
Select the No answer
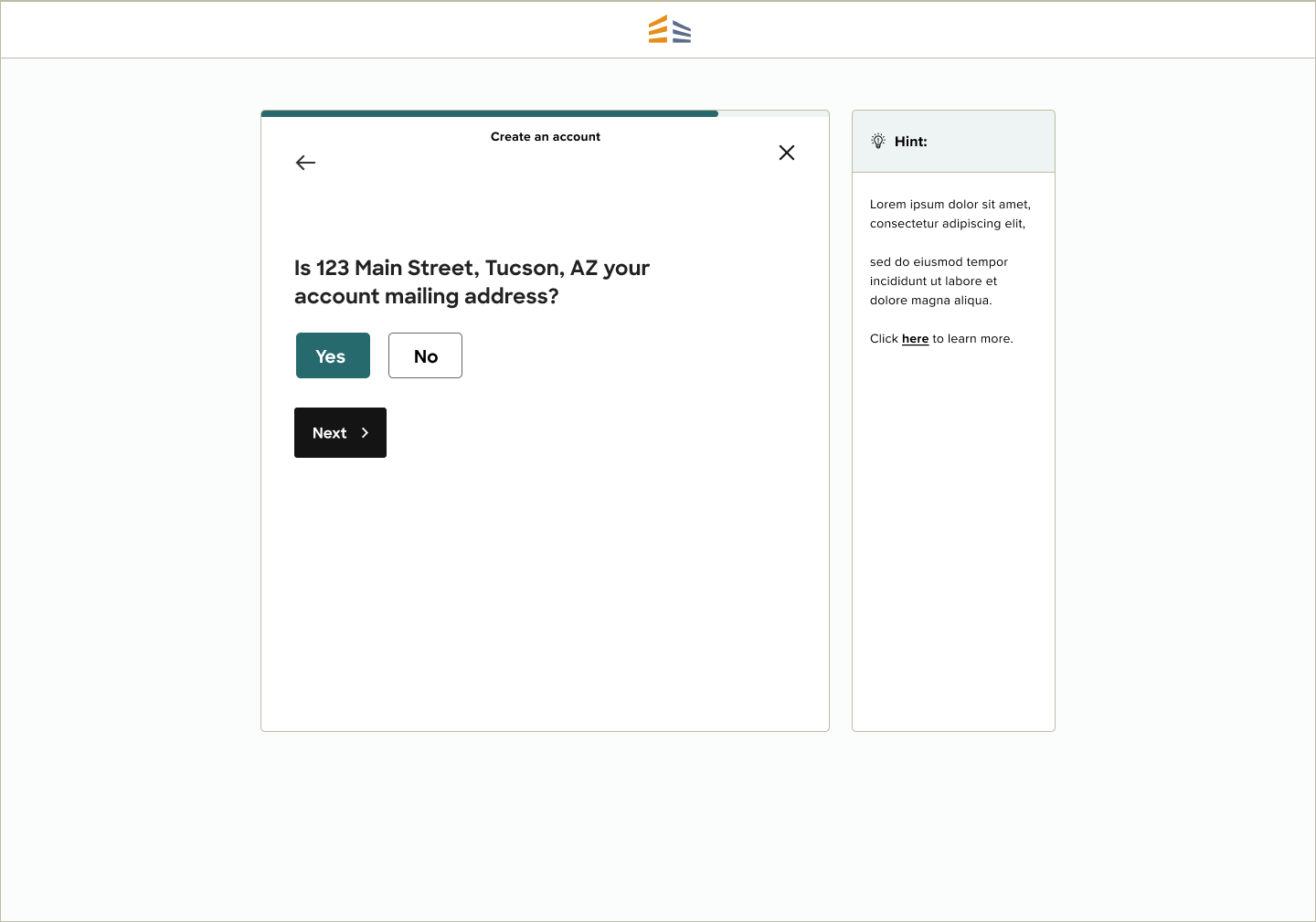[425, 355]
